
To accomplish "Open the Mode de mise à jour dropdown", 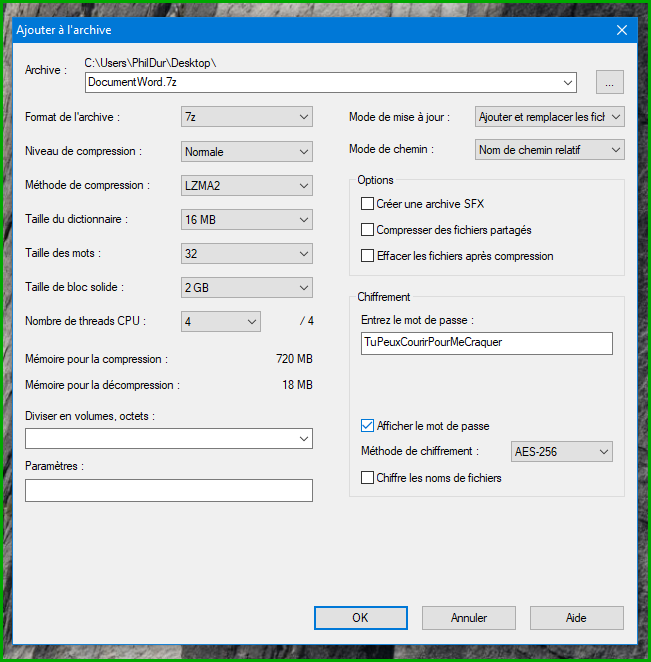I will click(550, 117).
